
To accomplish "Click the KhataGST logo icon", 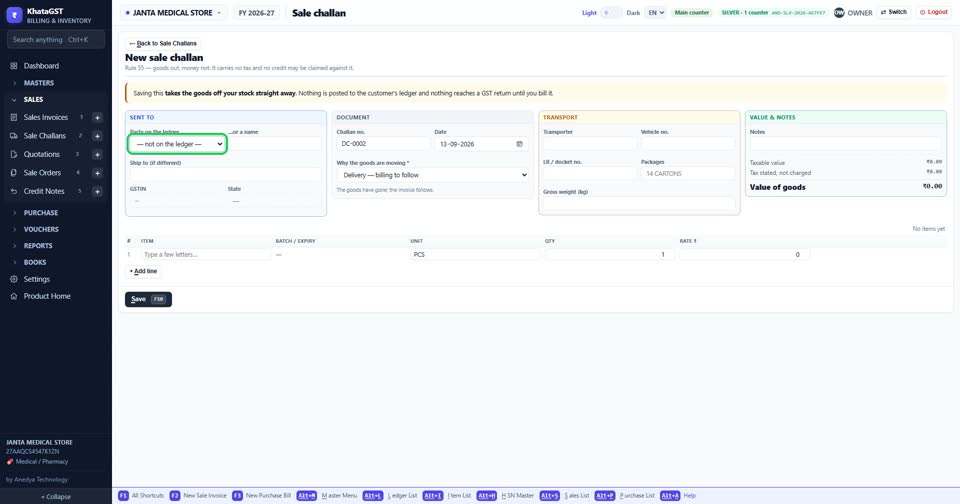I will [14, 15].
